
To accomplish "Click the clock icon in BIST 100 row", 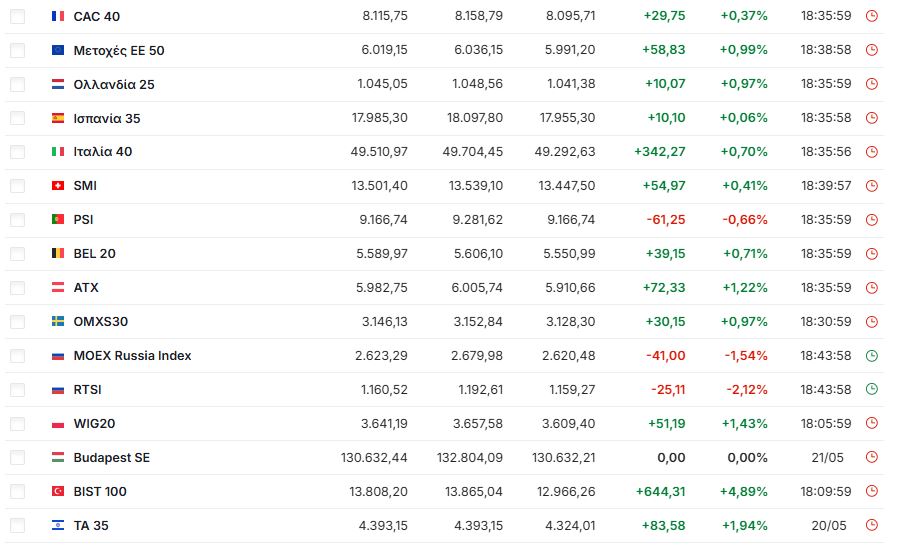I will 871,491.
